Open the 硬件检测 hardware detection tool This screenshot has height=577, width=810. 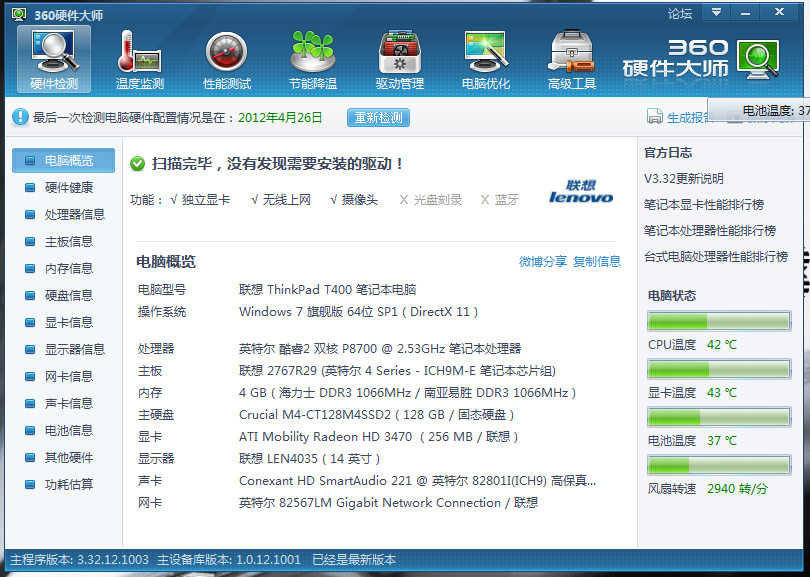tap(54, 59)
